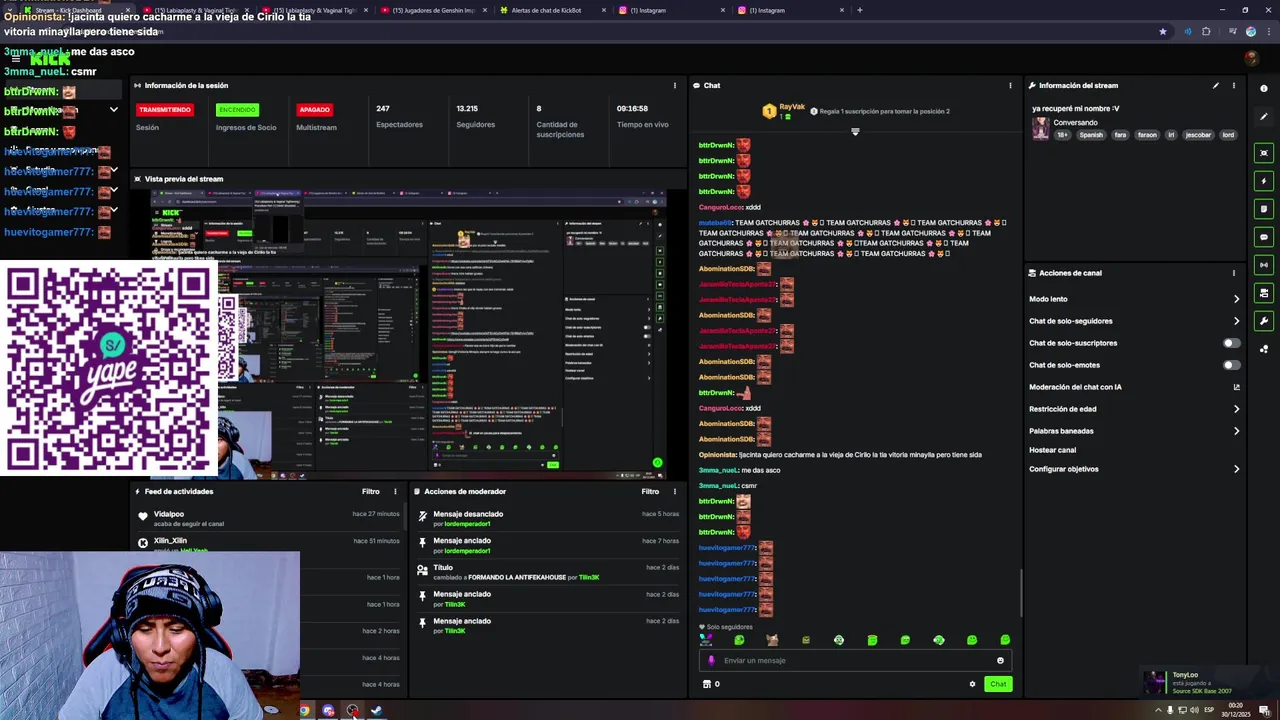Click the Spanish stream tag

[1091, 135]
